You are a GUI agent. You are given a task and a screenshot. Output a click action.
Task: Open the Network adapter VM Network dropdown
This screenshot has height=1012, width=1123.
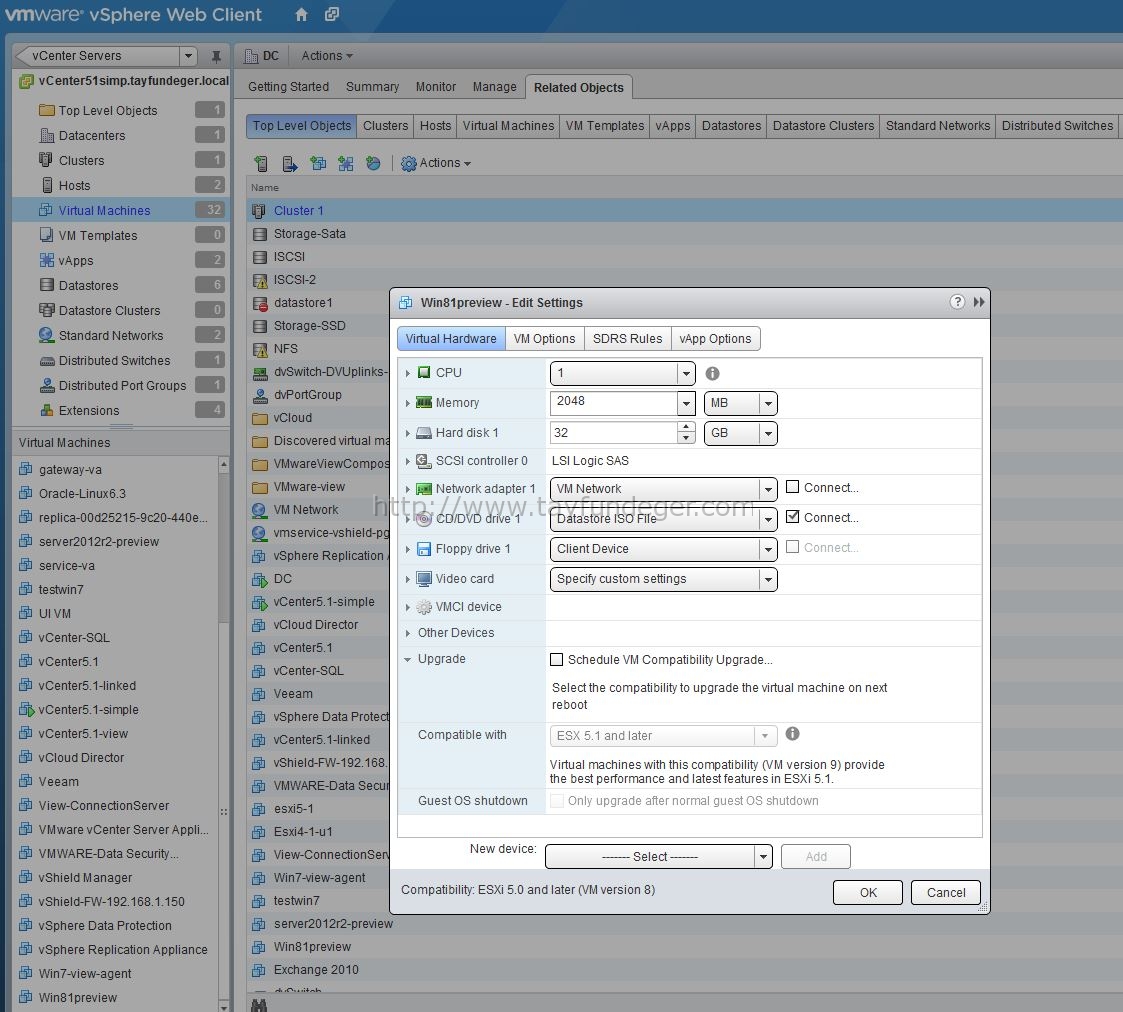coord(768,489)
